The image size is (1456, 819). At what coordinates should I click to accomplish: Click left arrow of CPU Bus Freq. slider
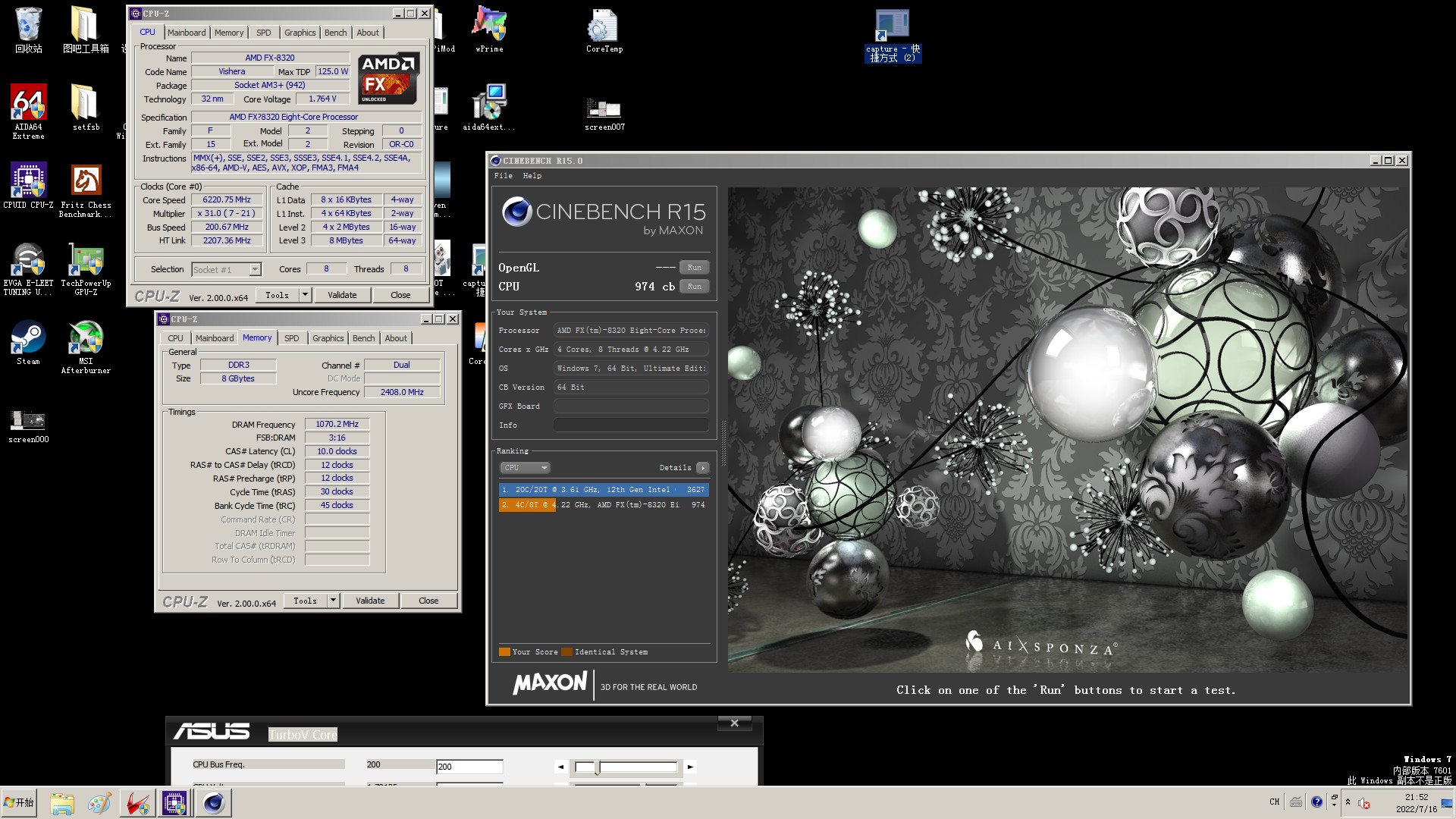pos(561,767)
